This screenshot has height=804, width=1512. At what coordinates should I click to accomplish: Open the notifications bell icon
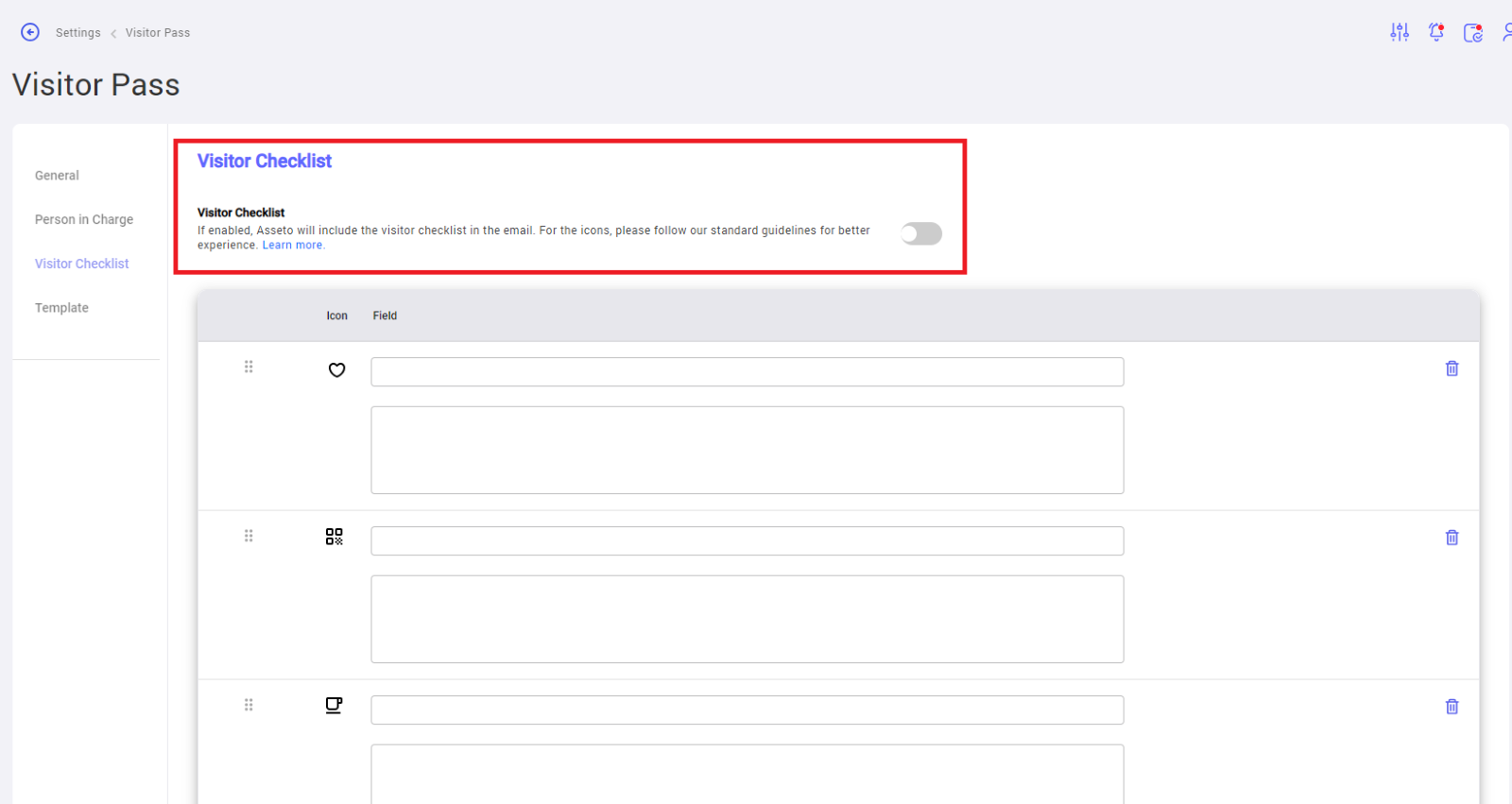coord(1436,32)
